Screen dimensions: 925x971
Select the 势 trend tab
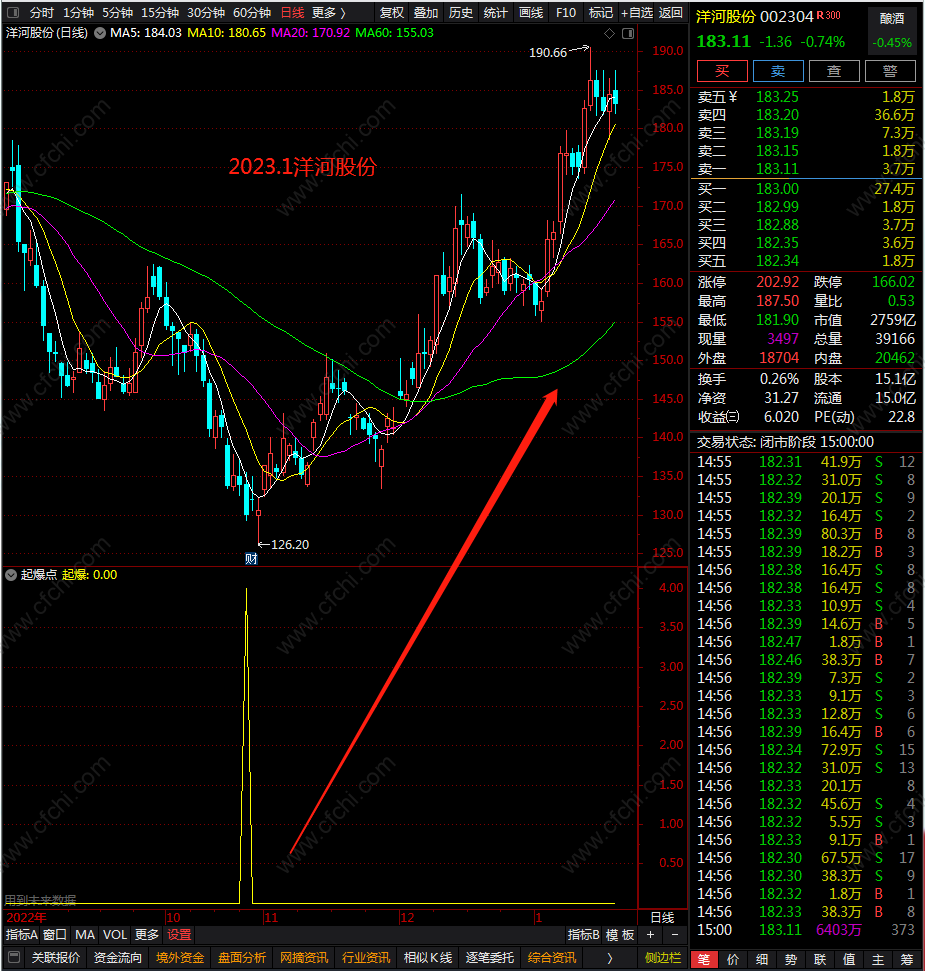click(x=791, y=959)
